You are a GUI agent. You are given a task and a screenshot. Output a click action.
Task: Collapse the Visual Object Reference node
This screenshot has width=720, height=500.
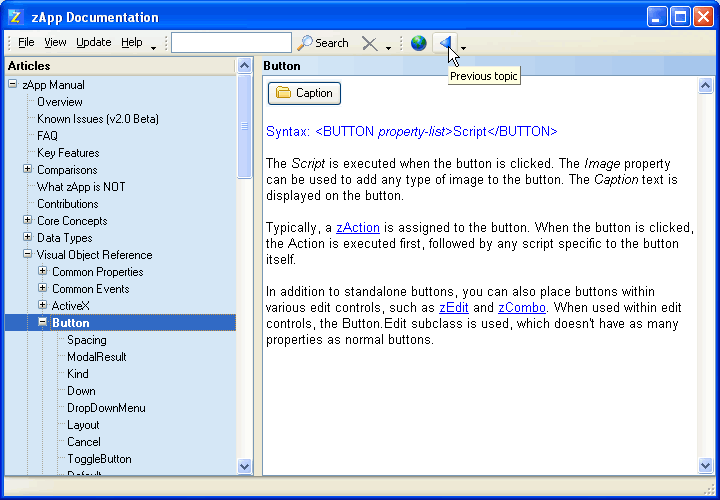coord(28,255)
